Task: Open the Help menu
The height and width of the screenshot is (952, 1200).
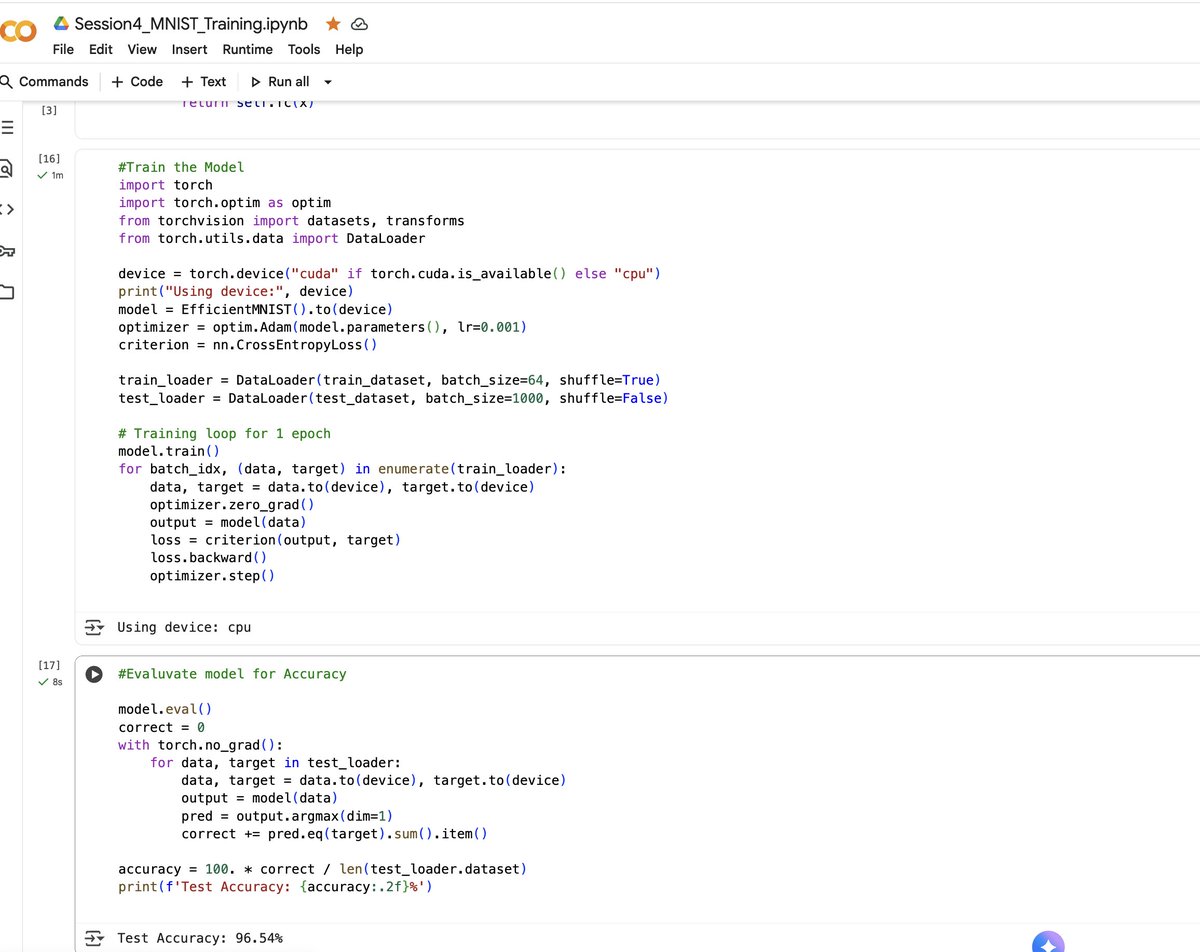Action: [349, 49]
